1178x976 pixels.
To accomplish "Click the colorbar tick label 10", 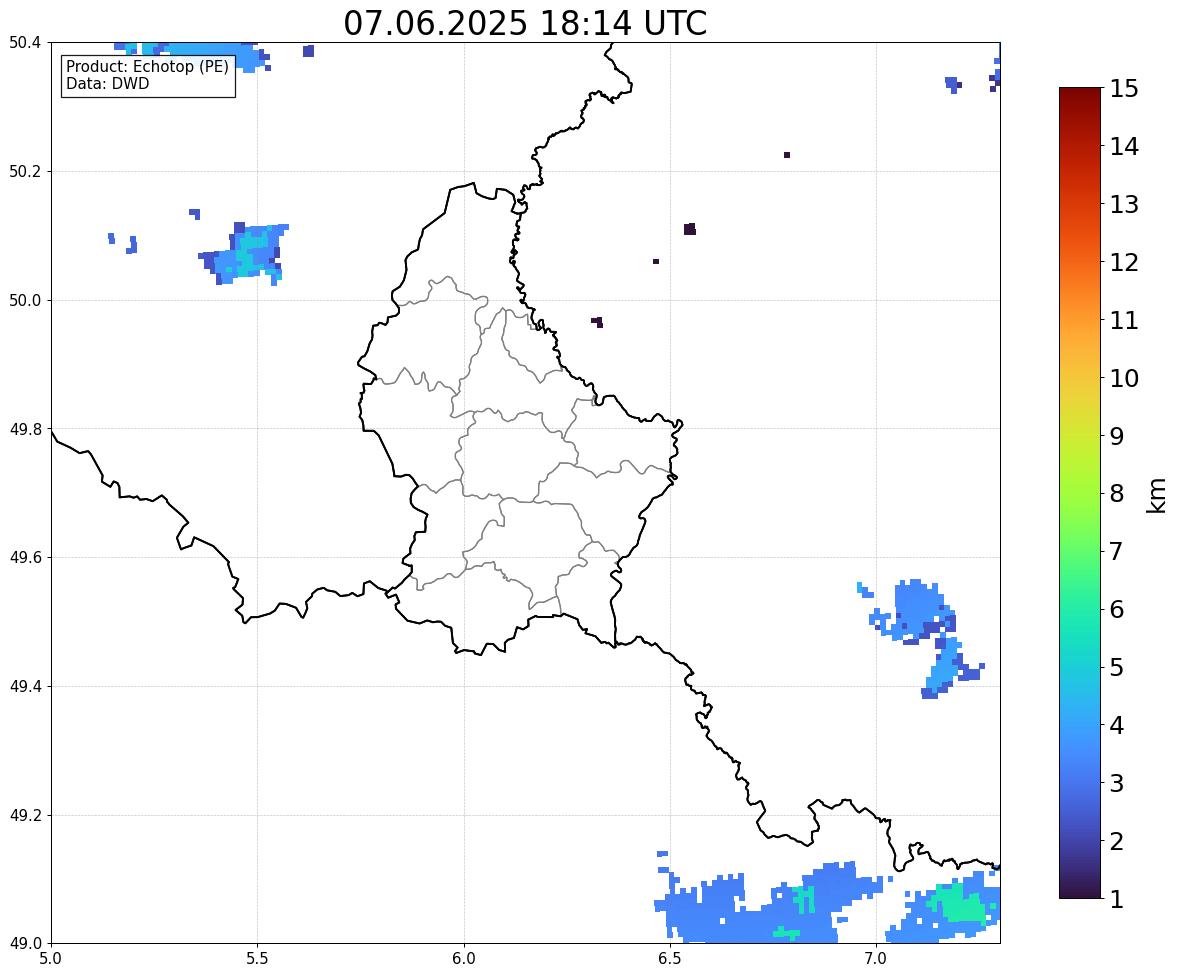I will coord(1124,378).
